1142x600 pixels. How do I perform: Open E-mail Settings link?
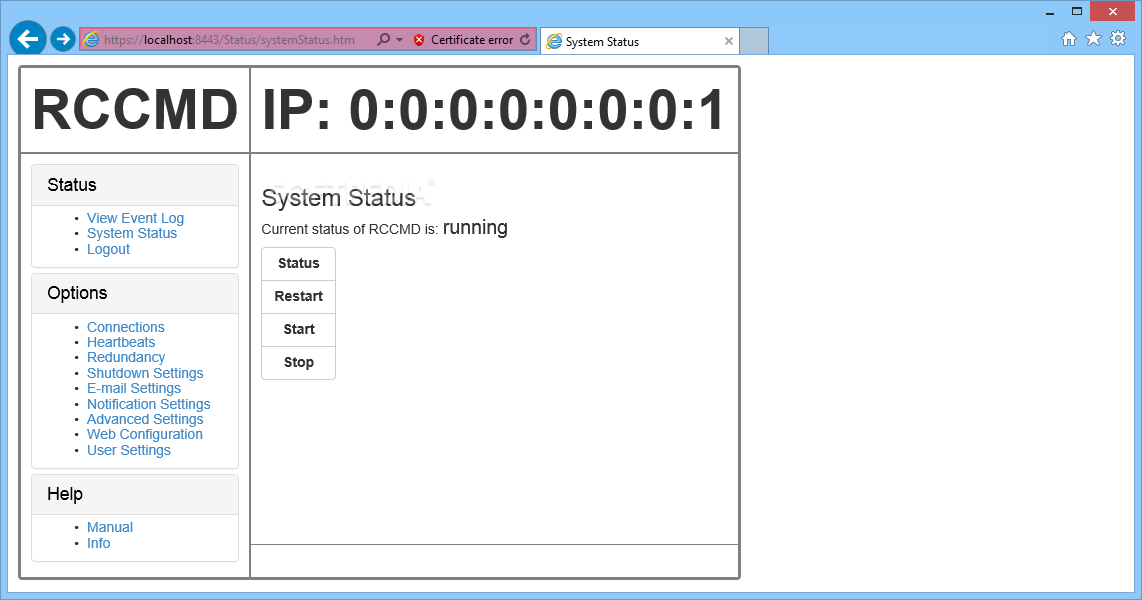[x=134, y=388]
